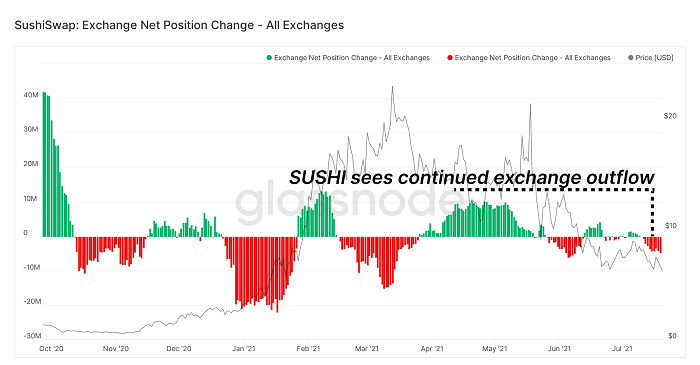
Task: Click the tallest green bar near Oct '20
Action: 44,164
